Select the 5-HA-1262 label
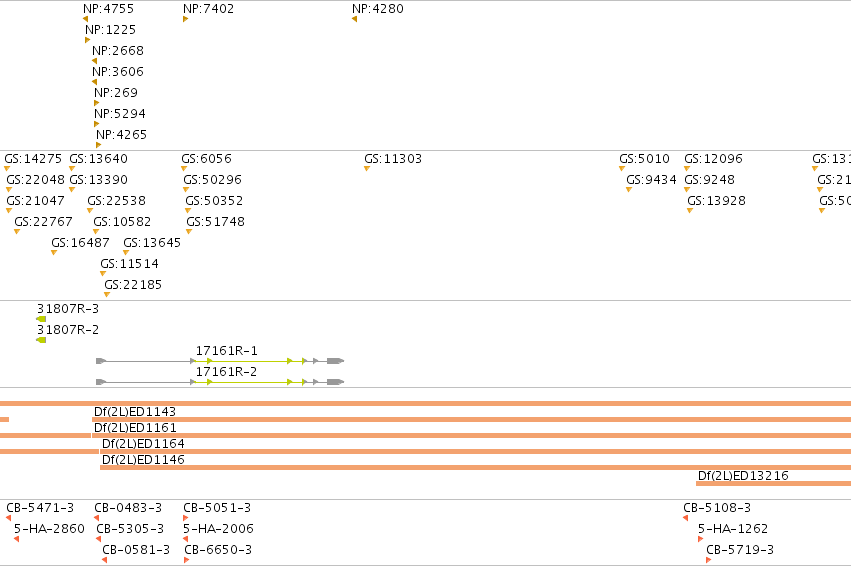 [733, 529]
